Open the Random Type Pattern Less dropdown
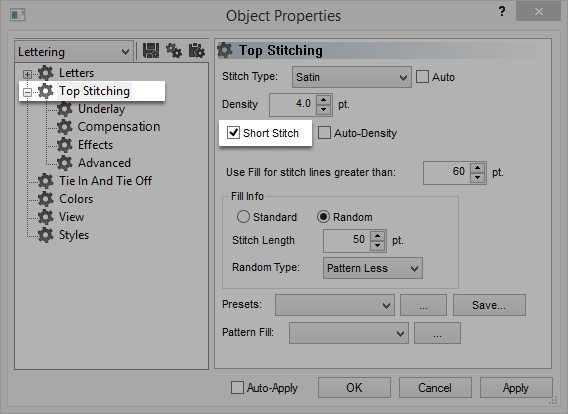 [x=373, y=268]
